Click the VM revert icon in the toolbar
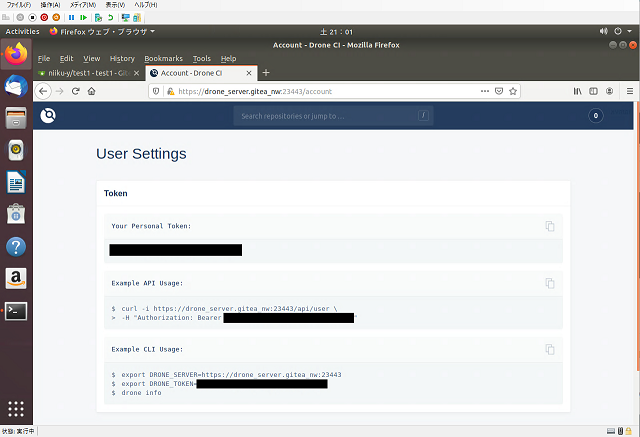This screenshot has width=640, height=437. click(110, 18)
